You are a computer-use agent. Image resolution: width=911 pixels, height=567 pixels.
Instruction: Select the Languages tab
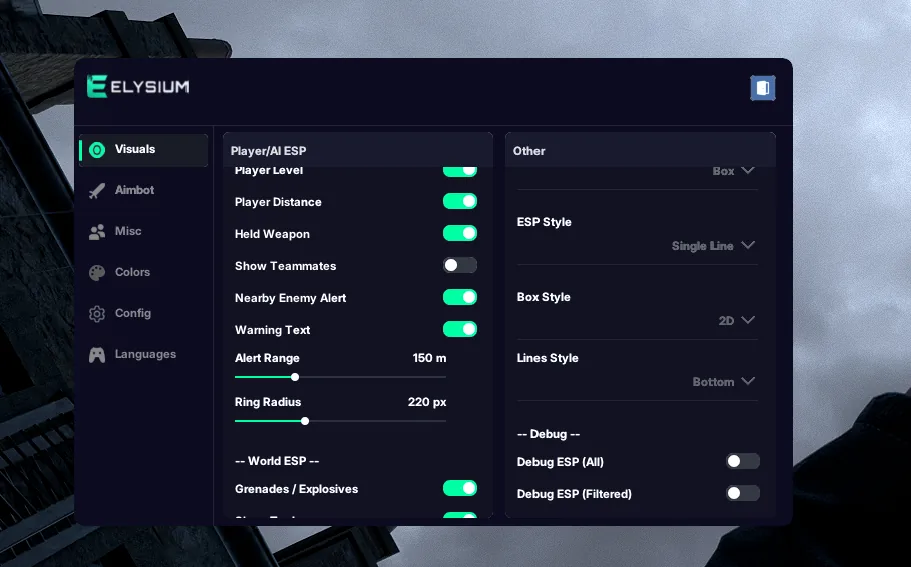(x=144, y=354)
